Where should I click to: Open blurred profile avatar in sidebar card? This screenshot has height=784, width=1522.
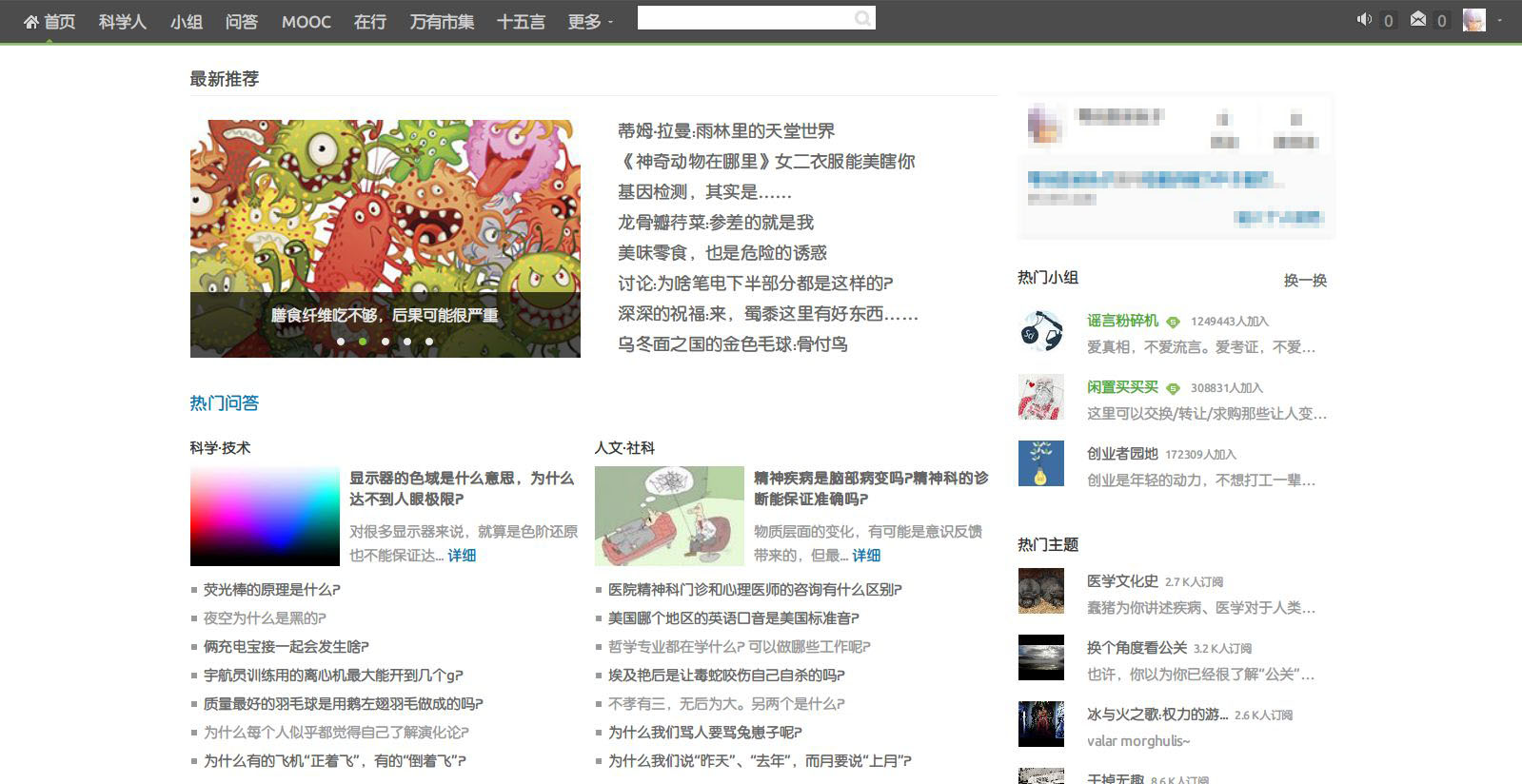[x=1044, y=126]
